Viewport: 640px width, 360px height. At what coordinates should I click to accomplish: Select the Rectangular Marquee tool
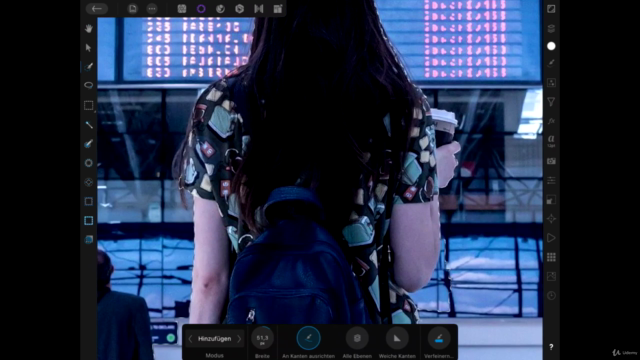pos(89,105)
